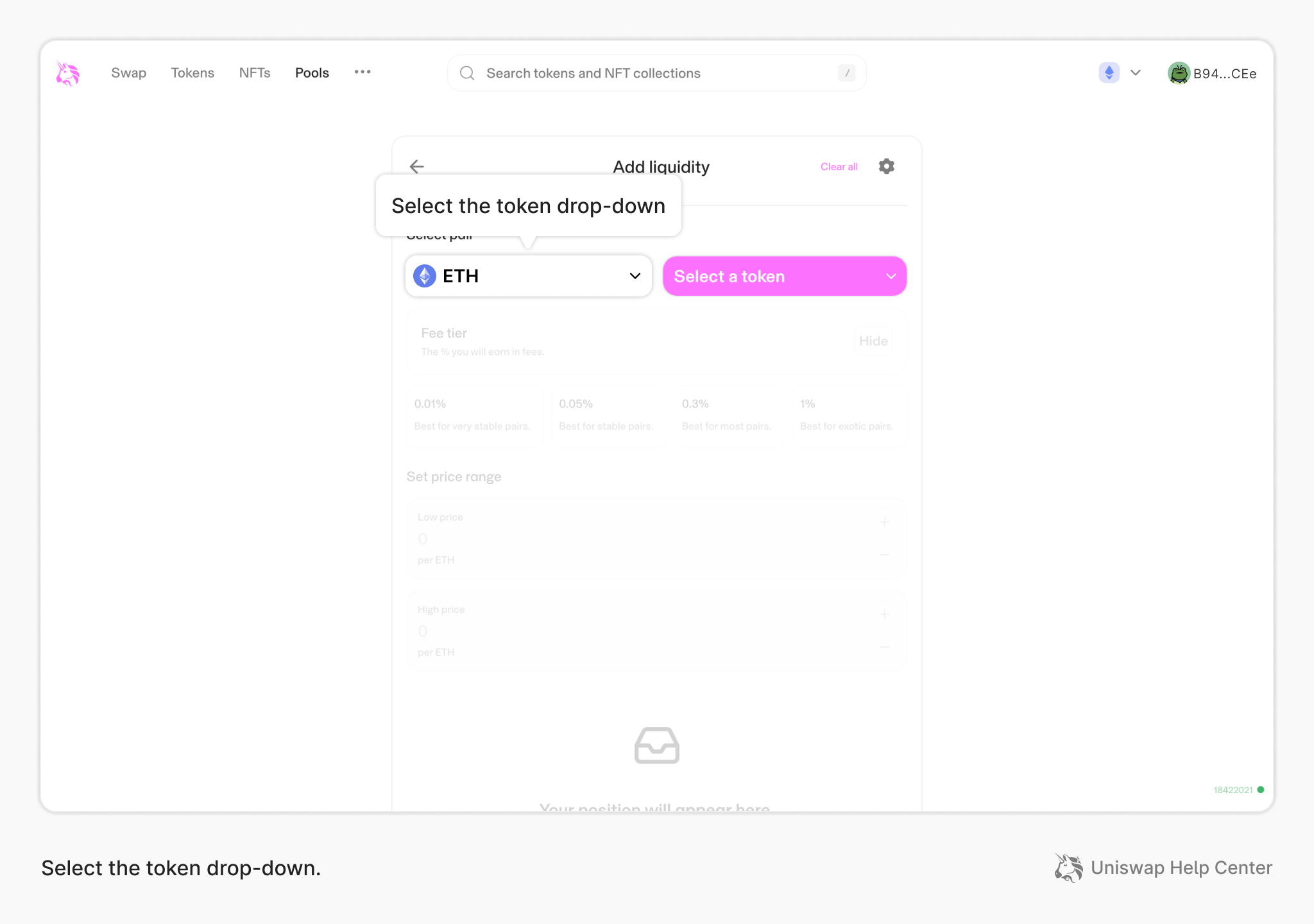The width and height of the screenshot is (1314, 924).
Task: Click the Uniswap Help Center logo
Action: click(x=1068, y=868)
